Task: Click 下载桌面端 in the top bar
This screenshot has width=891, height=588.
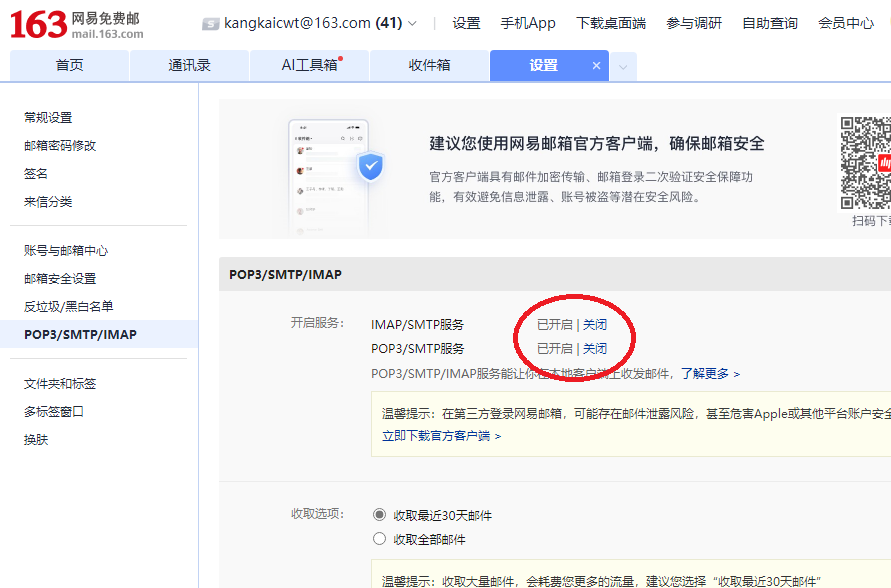Action: pos(611,24)
